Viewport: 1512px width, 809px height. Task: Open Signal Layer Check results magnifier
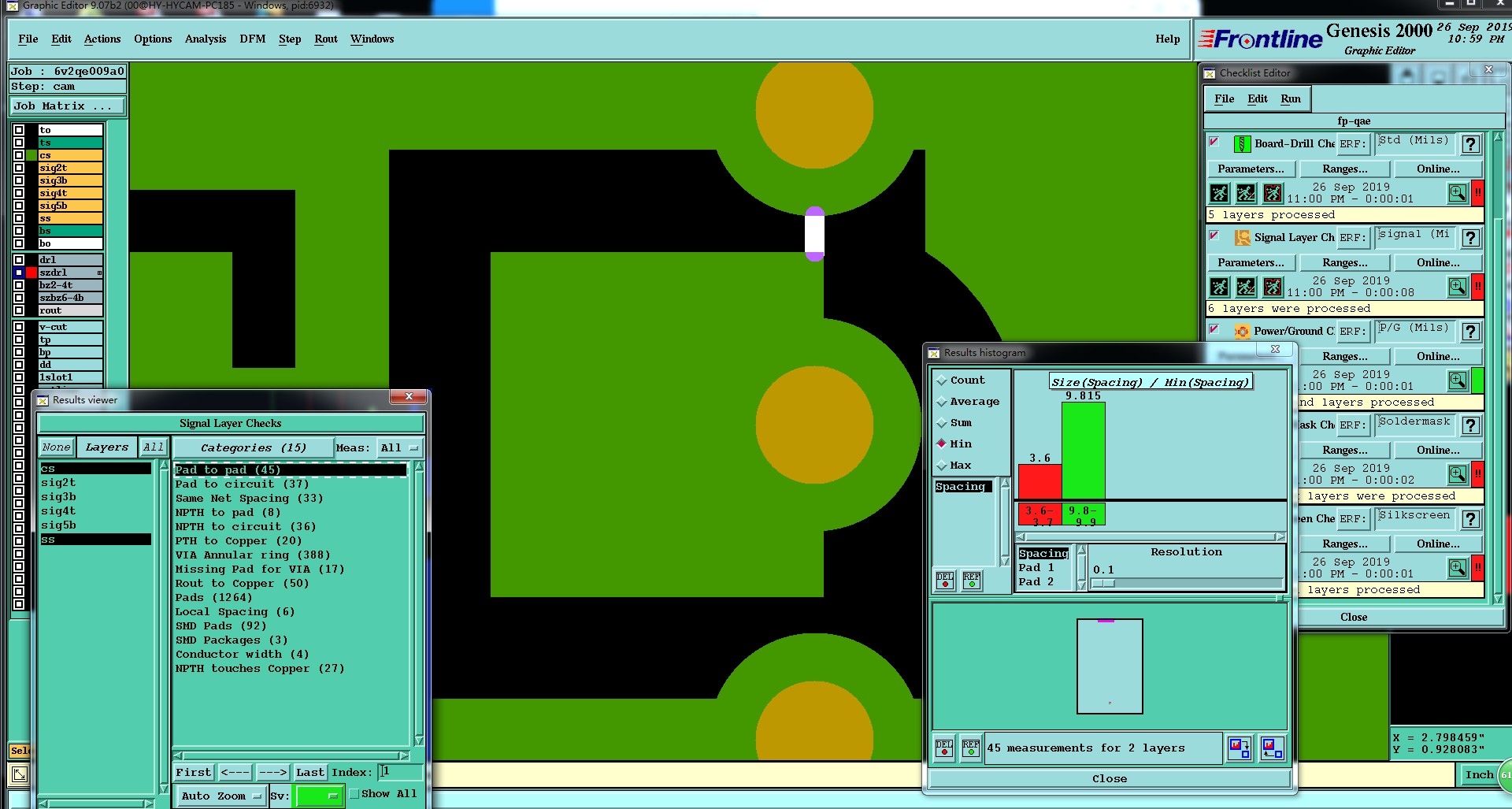click(x=1458, y=287)
